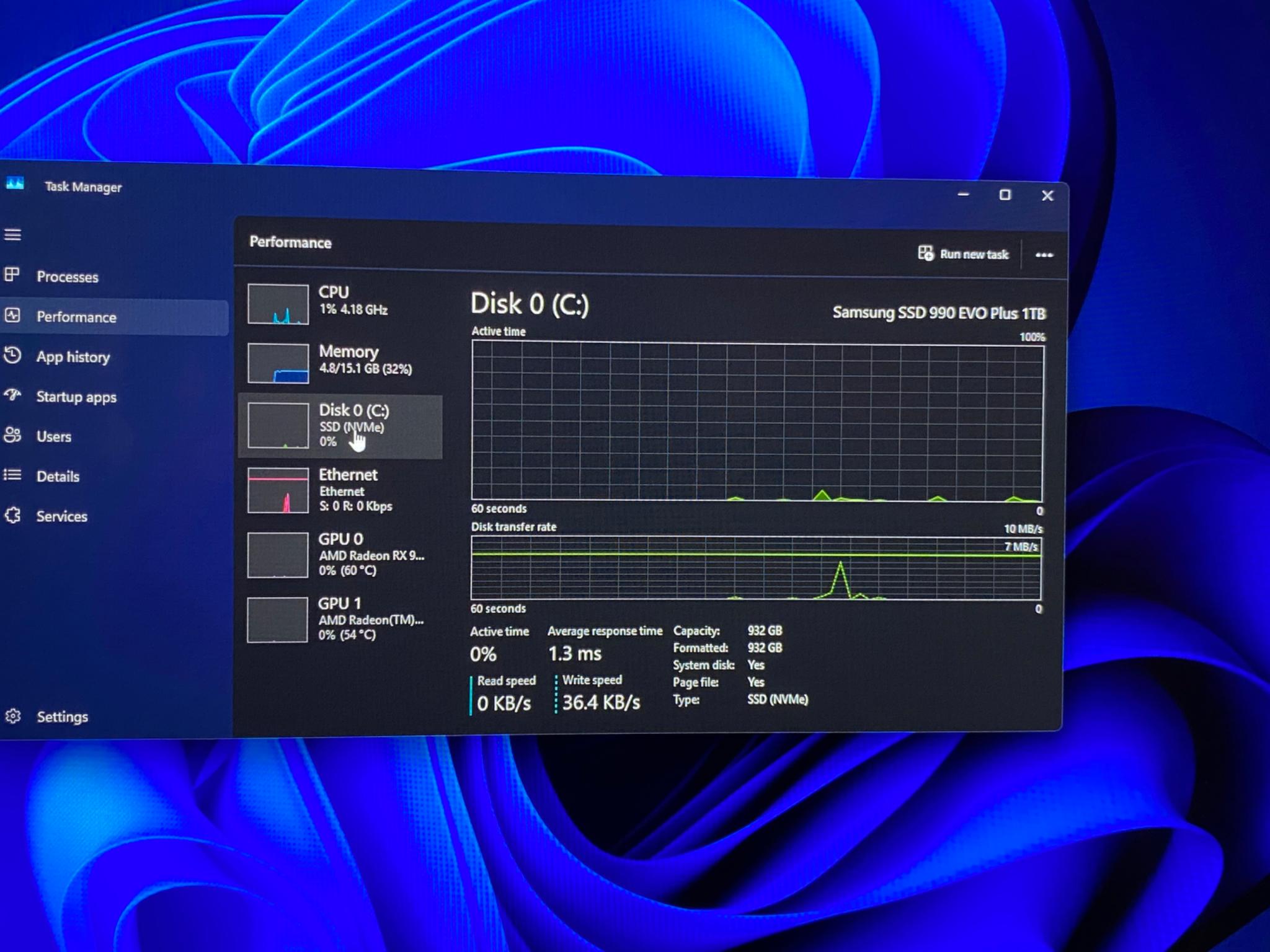Select the Memory performance entry
The width and height of the screenshot is (1270, 952).
click(341, 363)
